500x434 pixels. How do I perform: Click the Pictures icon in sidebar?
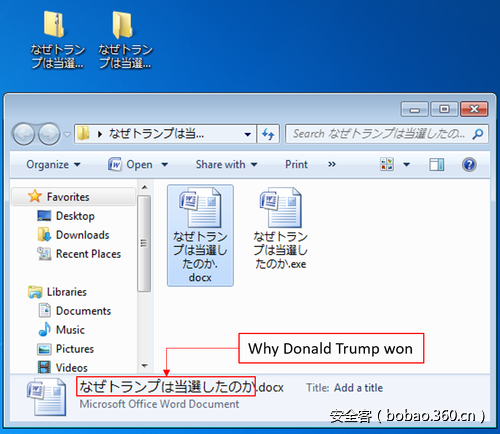coord(44,349)
